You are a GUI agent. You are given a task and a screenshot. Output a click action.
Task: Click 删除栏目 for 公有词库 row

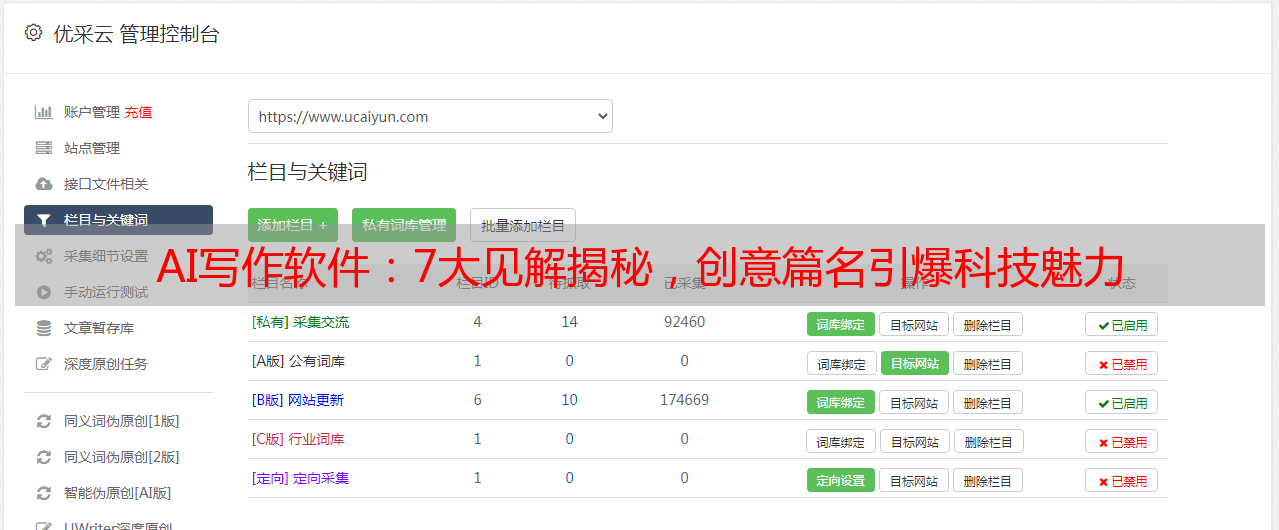(x=988, y=363)
